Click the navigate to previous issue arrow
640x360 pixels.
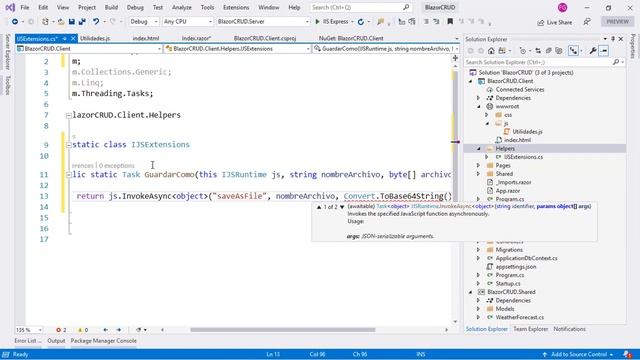(106, 330)
